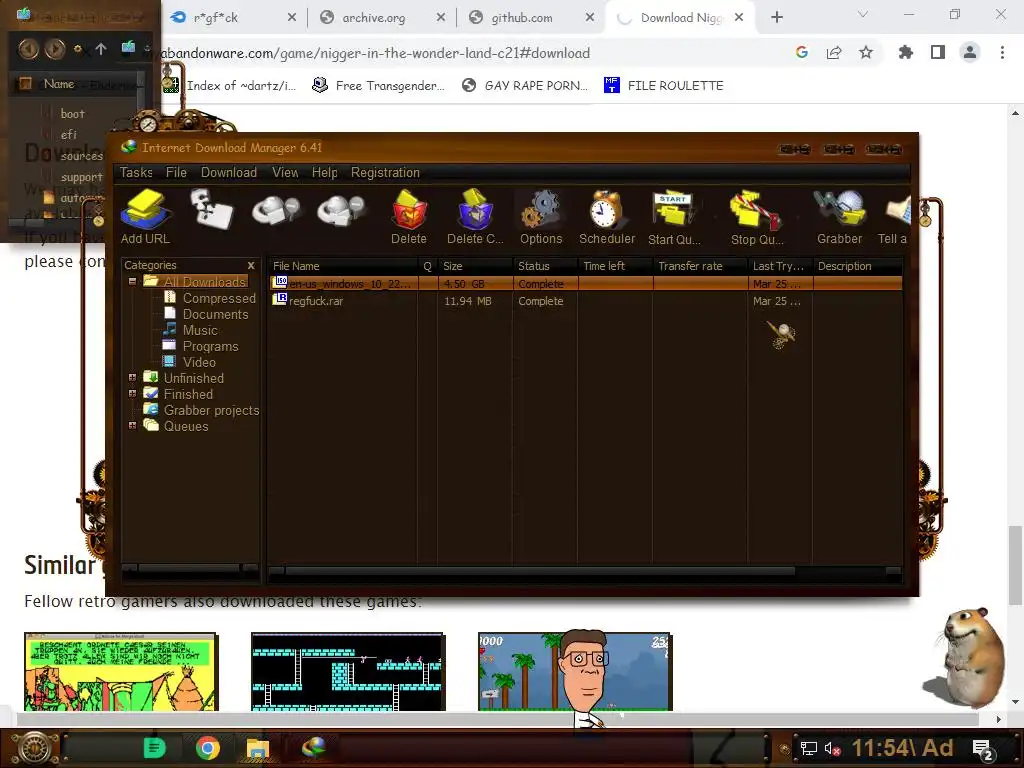Screen dimensions: 1024x768
Task: Open the Chrome profile avatar
Action: click(970, 53)
